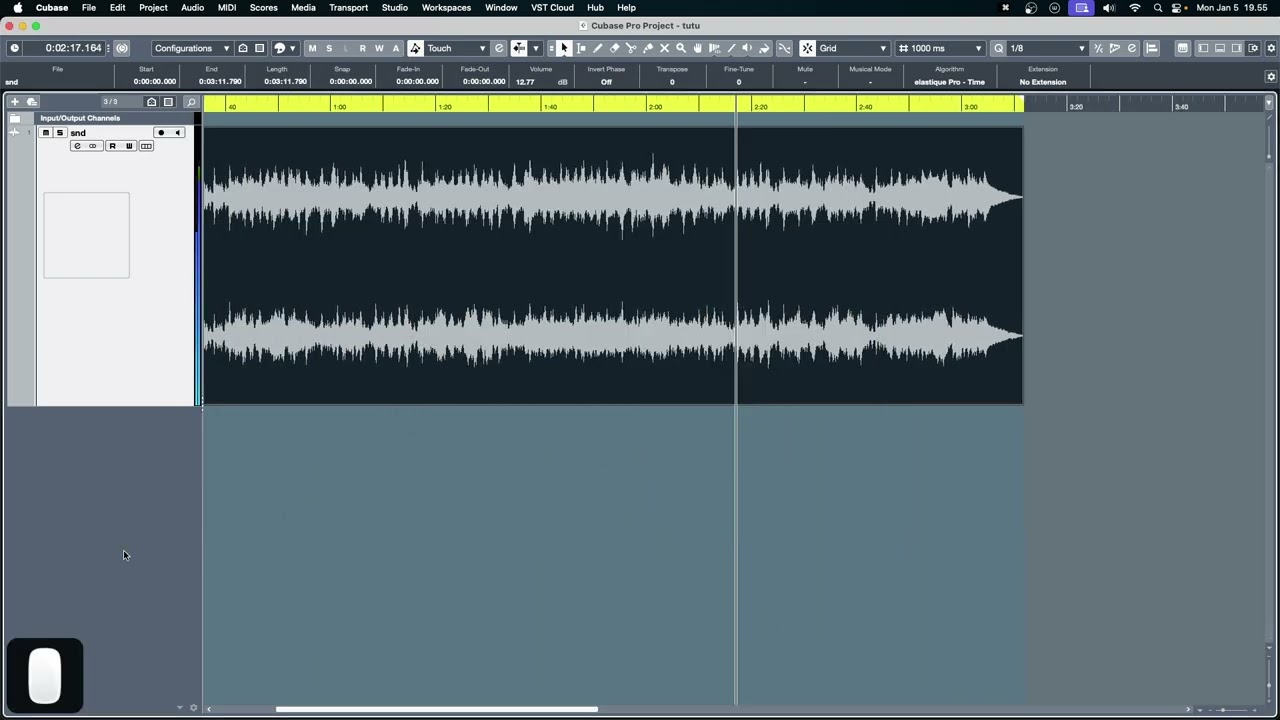Open Spotlight search in macOS menu bar
The height and width of the screenshot is (720, 1280).
[1158, 8]
